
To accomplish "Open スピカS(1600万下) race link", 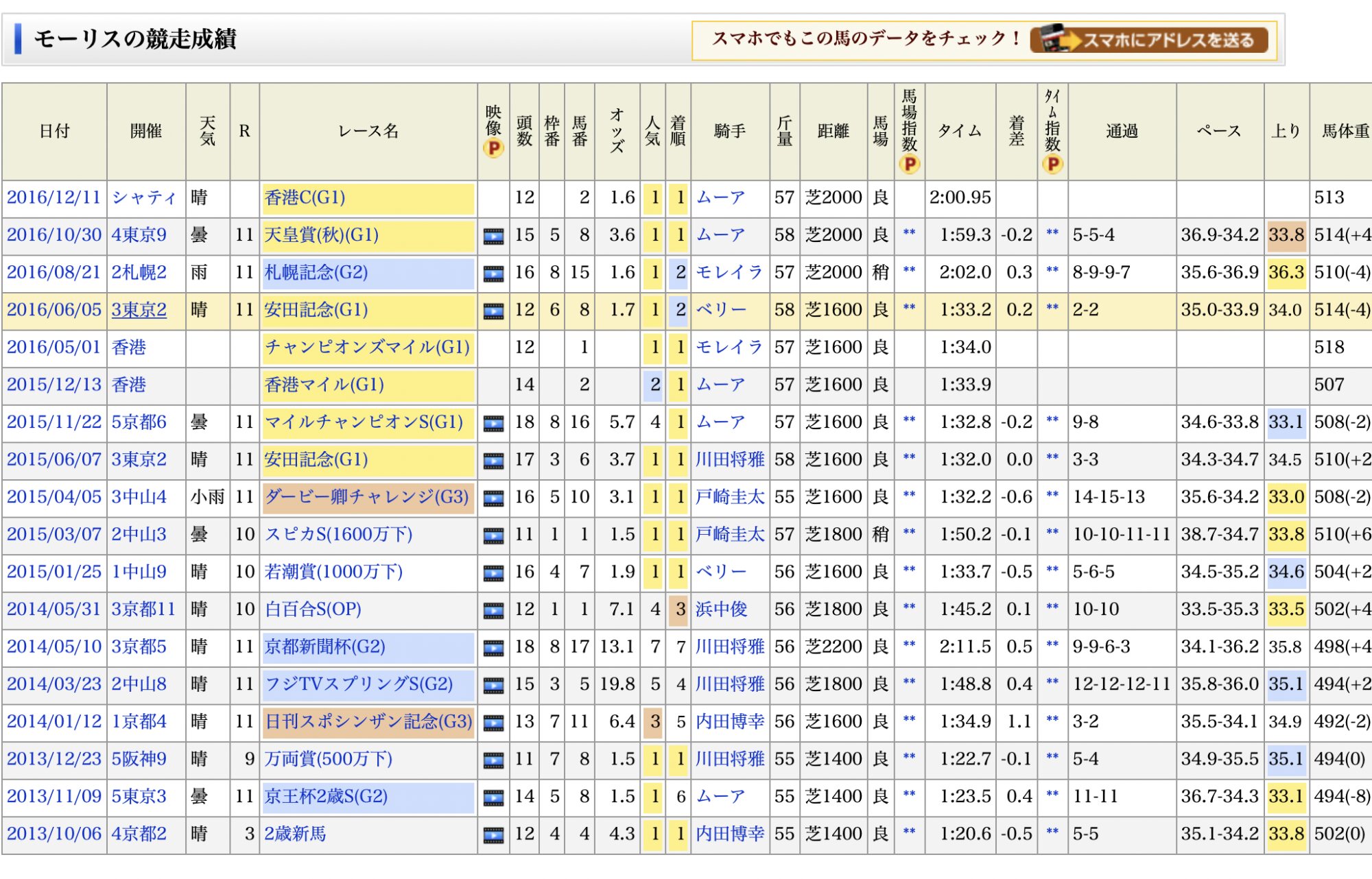I will (339, 535).
